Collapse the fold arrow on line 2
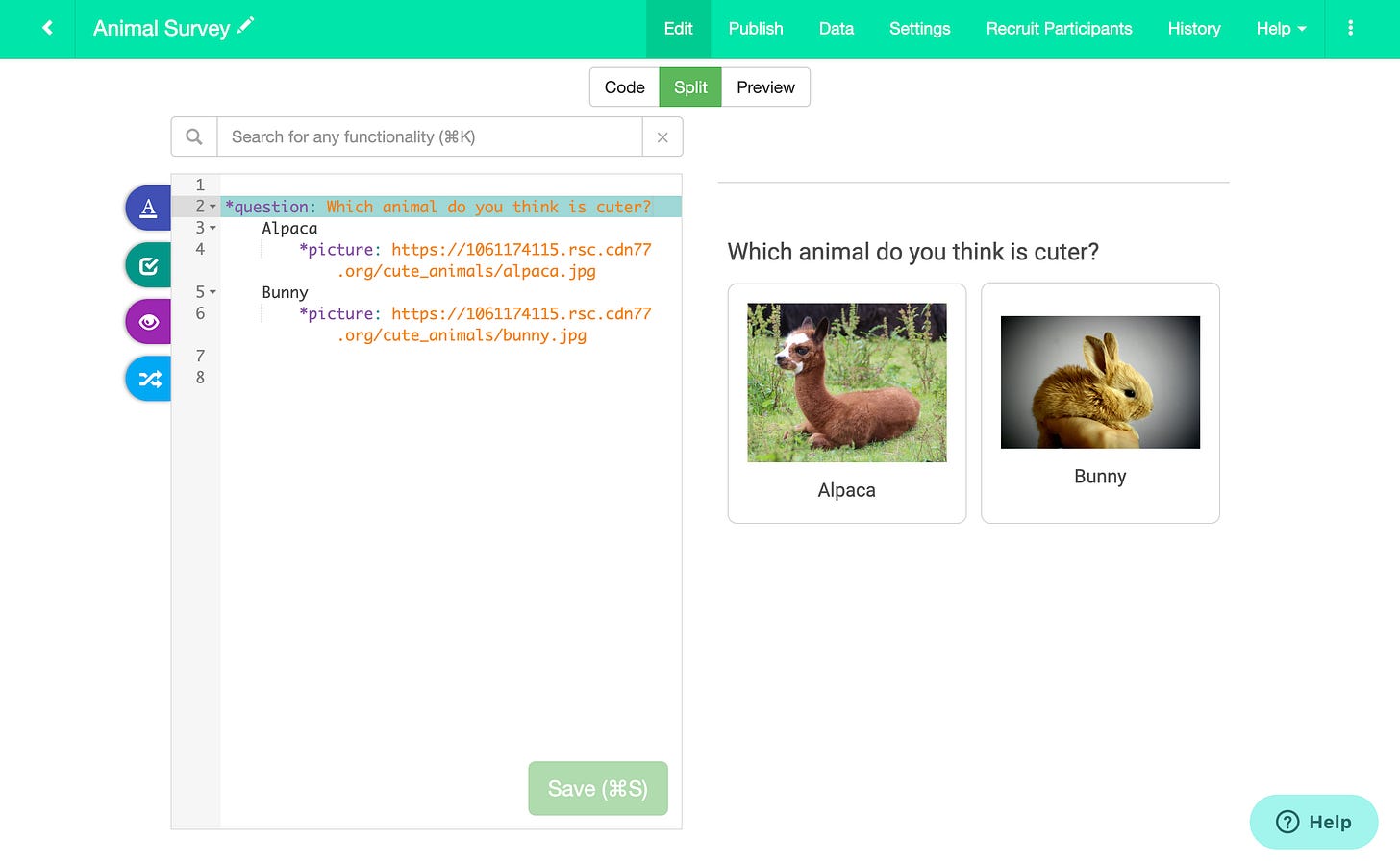Viewport: 1400px width, 863px height. tap(212, 207)
